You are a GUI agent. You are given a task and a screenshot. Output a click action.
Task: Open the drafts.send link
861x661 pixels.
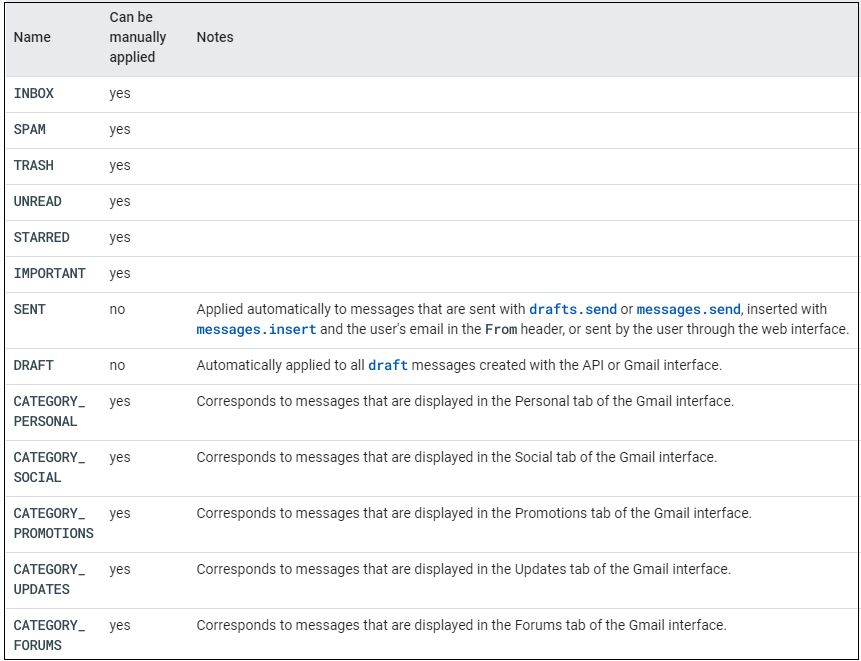[x=572, y=309]
